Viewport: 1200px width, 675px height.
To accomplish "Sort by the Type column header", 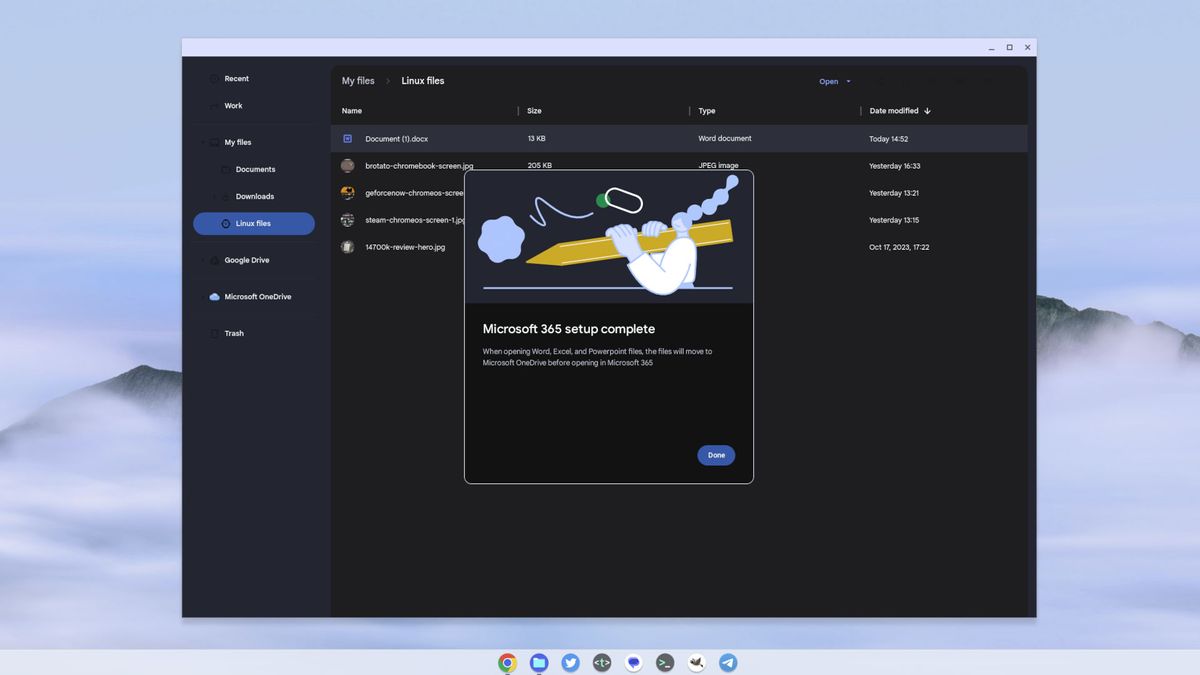I will [707, 111].
